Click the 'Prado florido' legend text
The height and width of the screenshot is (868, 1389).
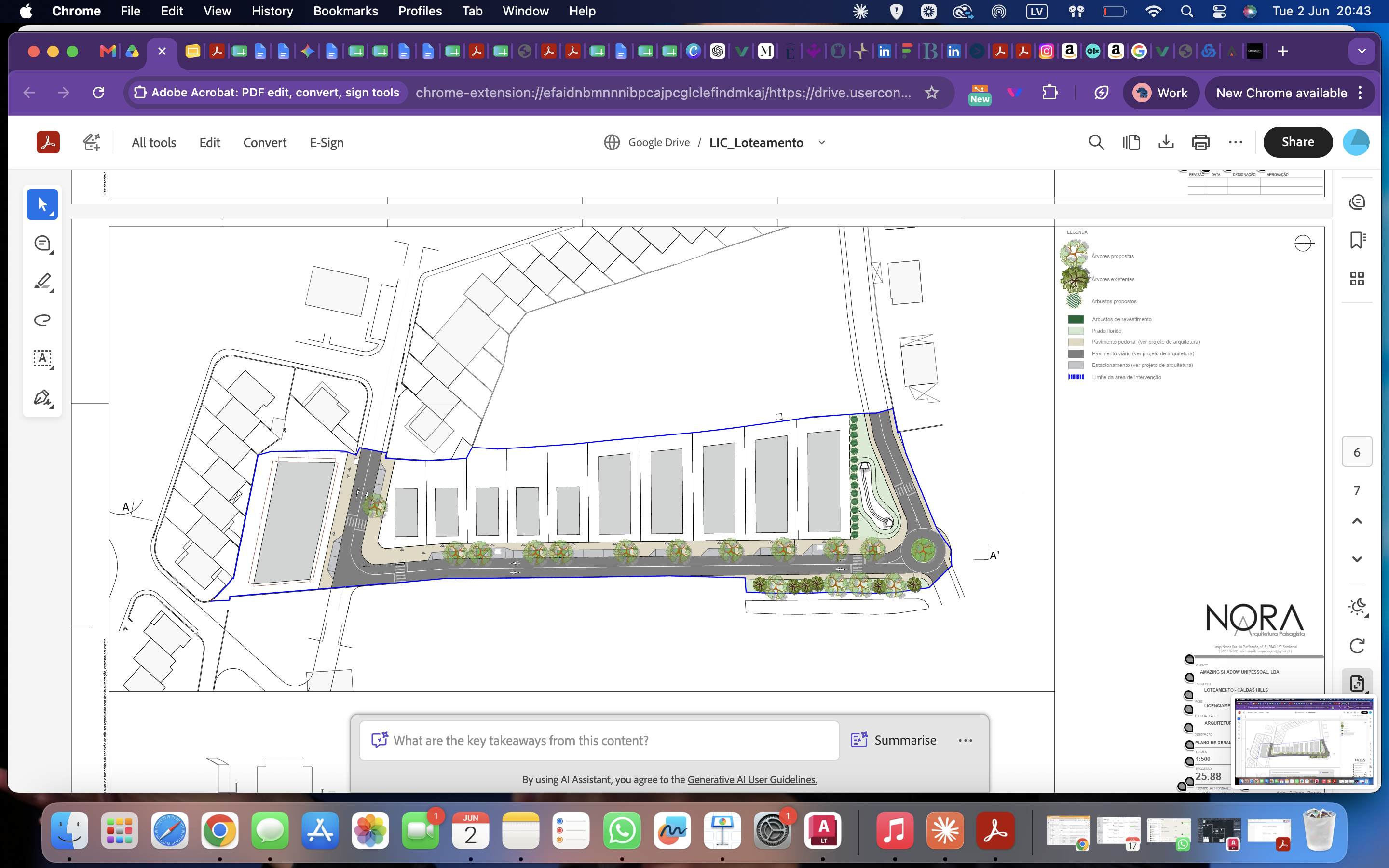pyautogui.click(x=1106, y=331)
